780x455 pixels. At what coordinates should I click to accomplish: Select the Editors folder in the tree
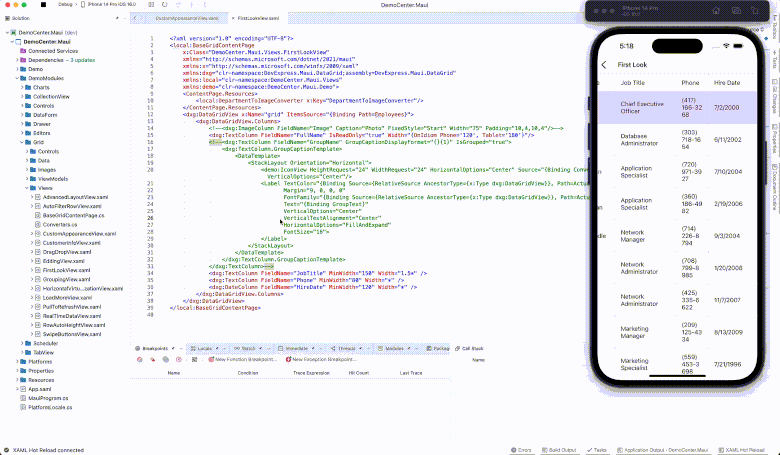coord(42,133)
